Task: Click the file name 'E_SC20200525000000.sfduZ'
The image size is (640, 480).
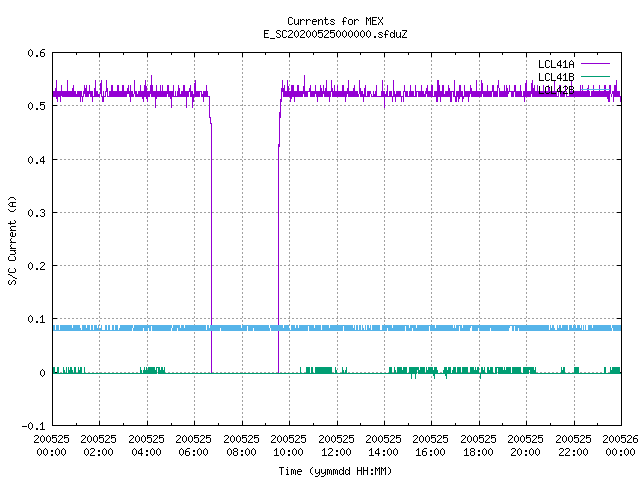Action: [335, 34]
